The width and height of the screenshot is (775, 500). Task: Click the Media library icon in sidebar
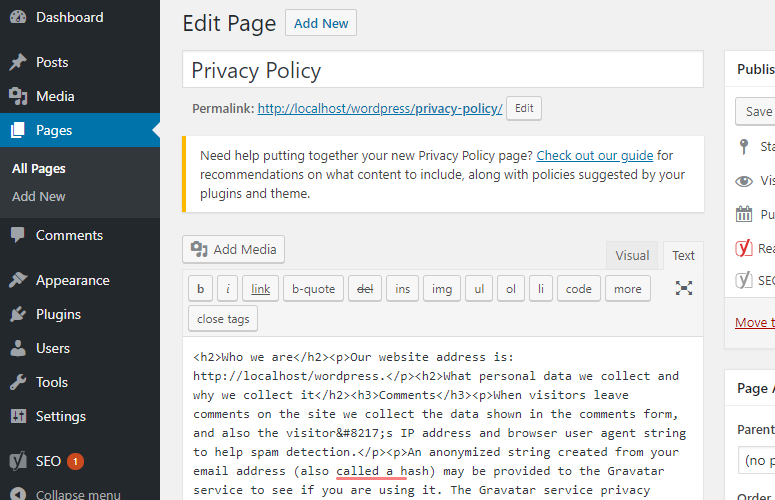(18, 96)
